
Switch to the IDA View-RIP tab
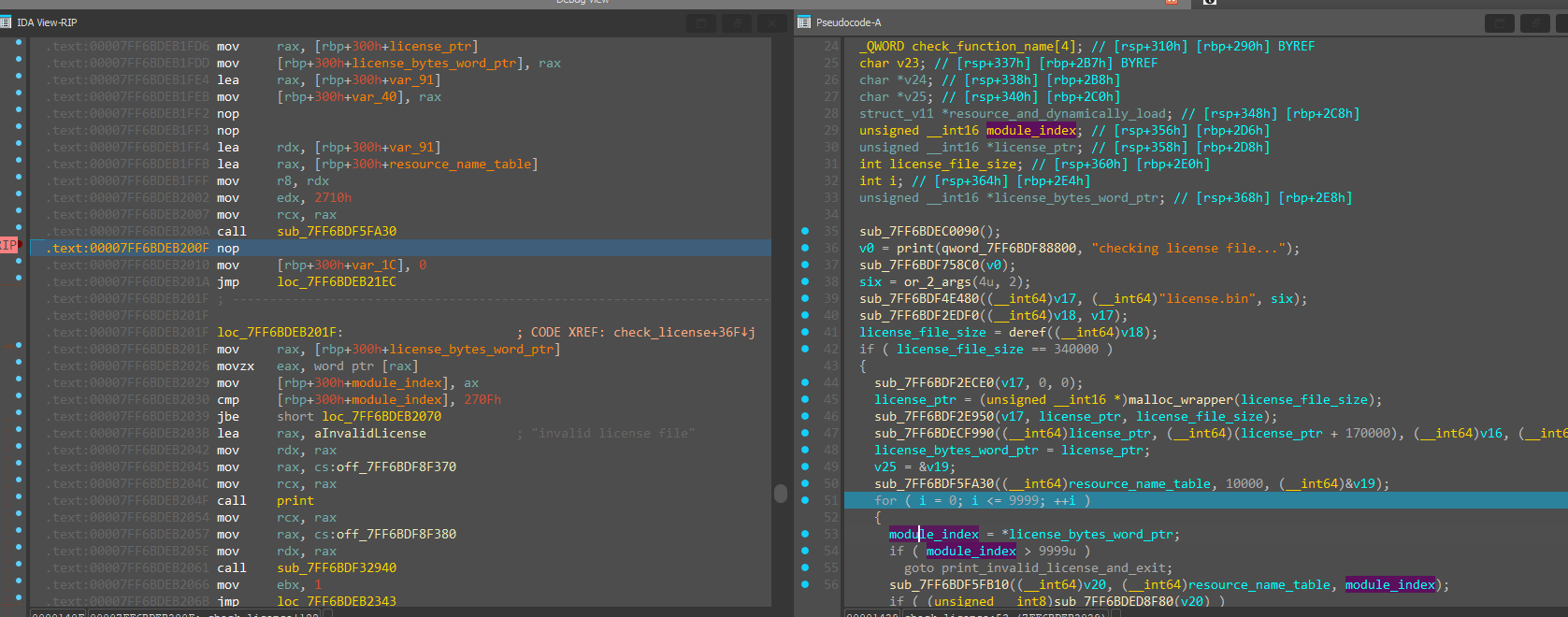click(x=47, y=22)
